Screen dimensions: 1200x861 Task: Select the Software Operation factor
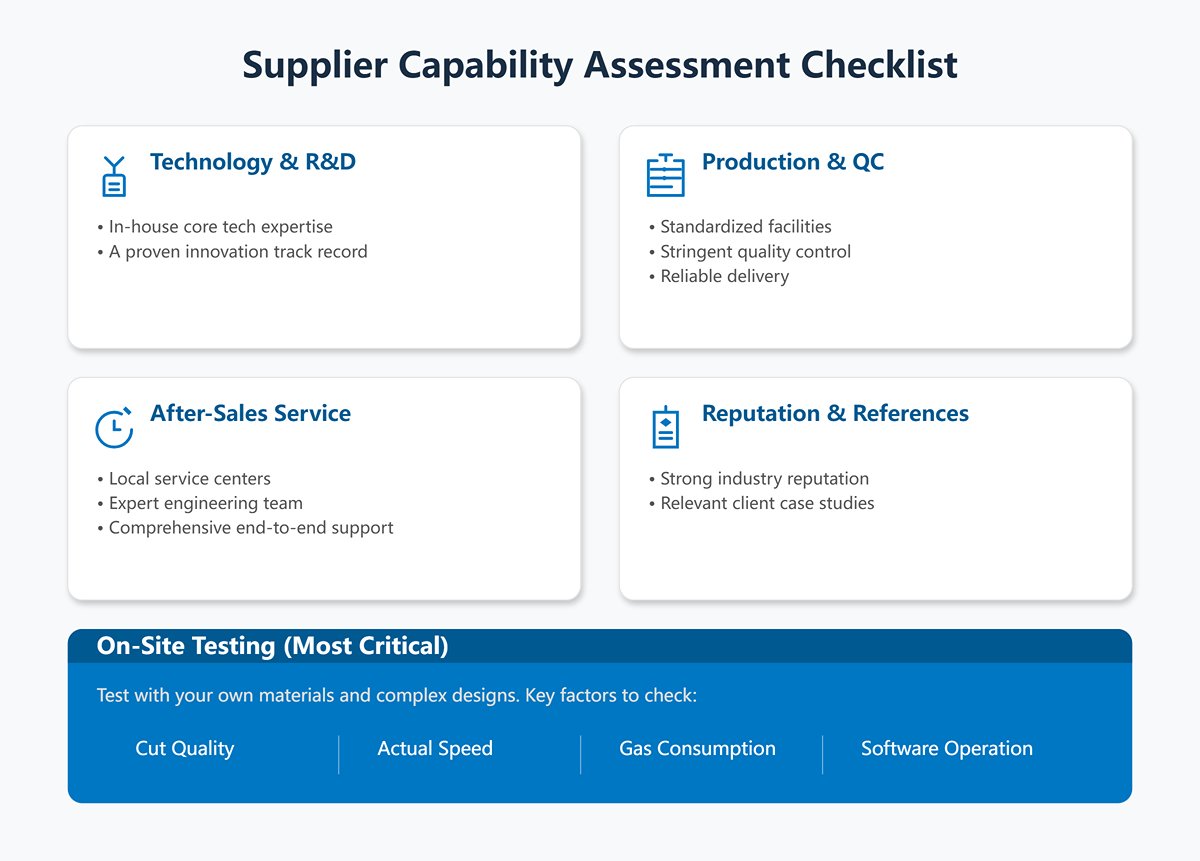946,749
